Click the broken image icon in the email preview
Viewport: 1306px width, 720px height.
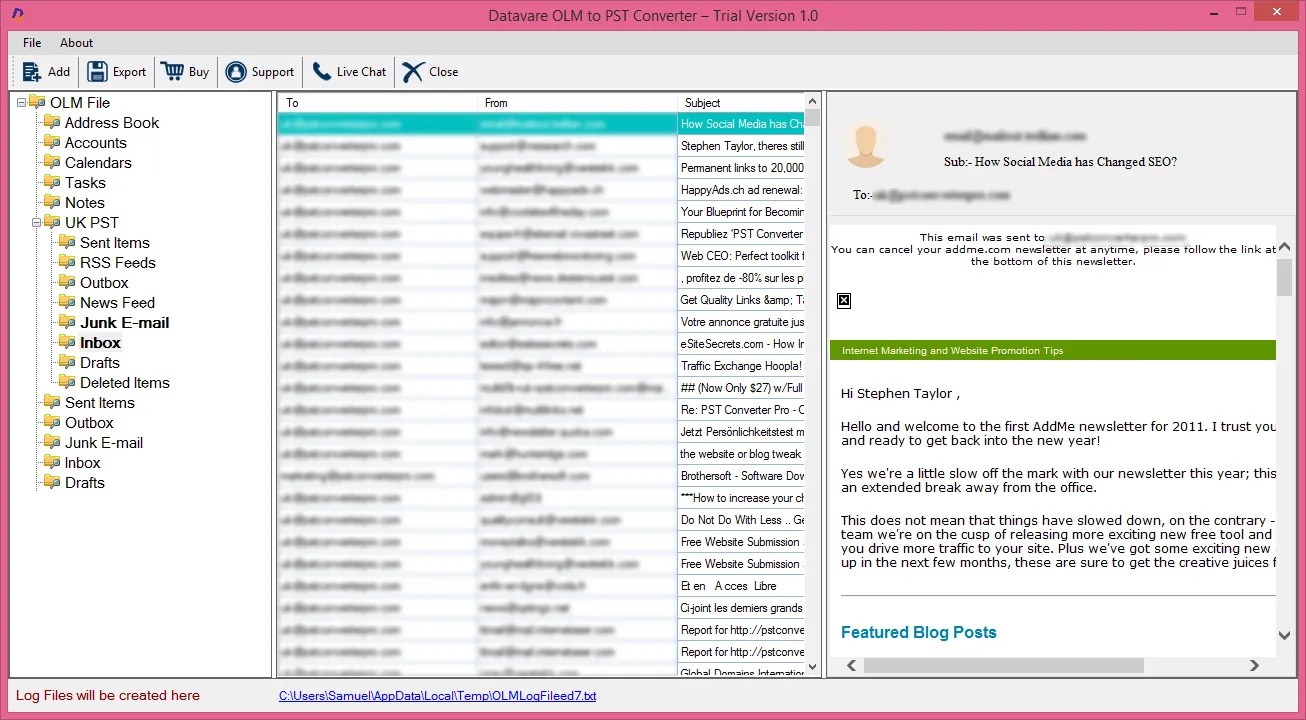coord(844,300)
